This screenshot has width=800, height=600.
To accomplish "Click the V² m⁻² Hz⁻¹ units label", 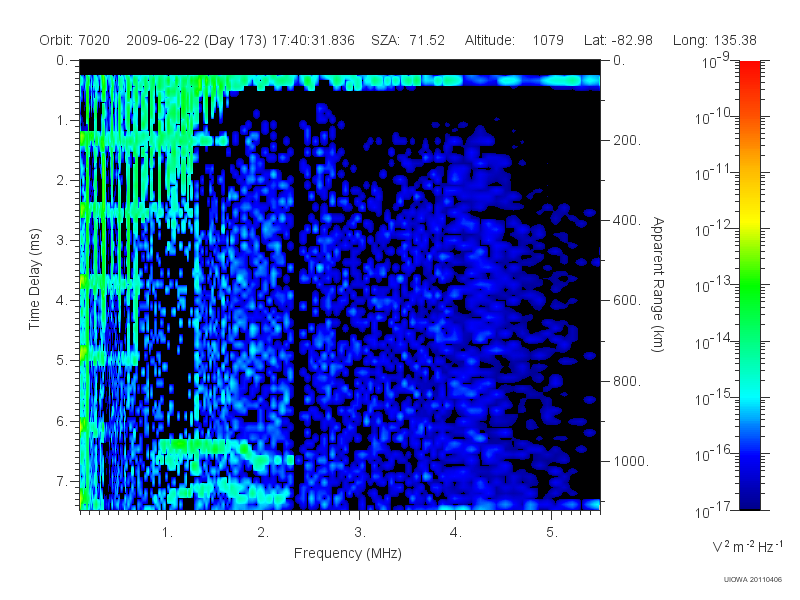I will click(x=747, y=546).
